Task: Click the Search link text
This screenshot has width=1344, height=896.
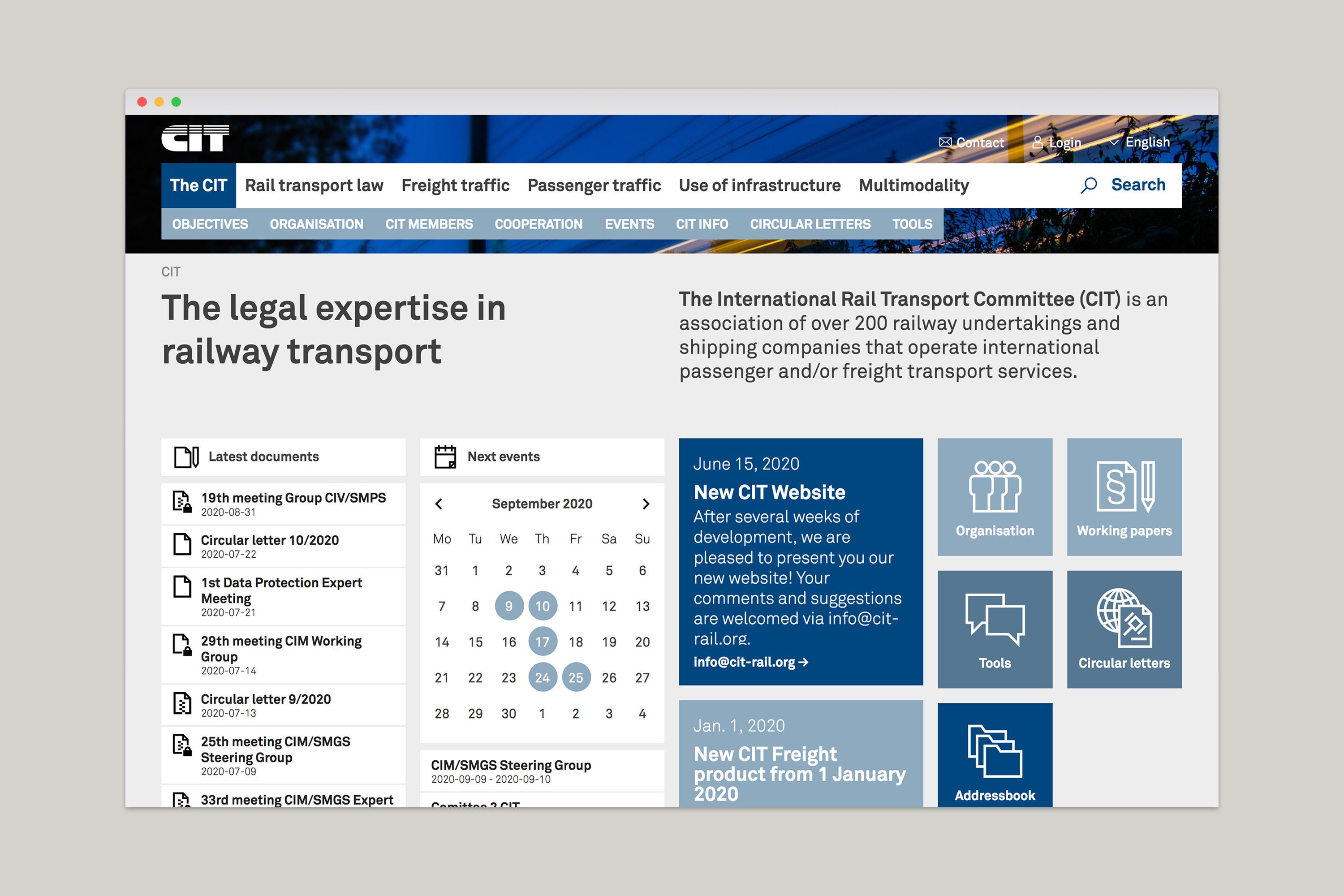Action: pyautogui.click(x=1138, y=185)
